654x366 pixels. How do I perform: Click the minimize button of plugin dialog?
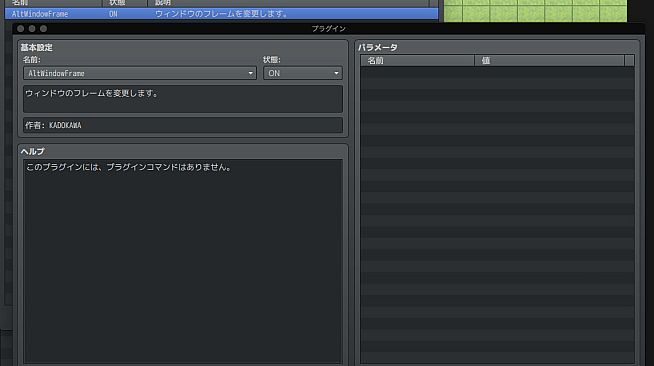click(32, 29)
